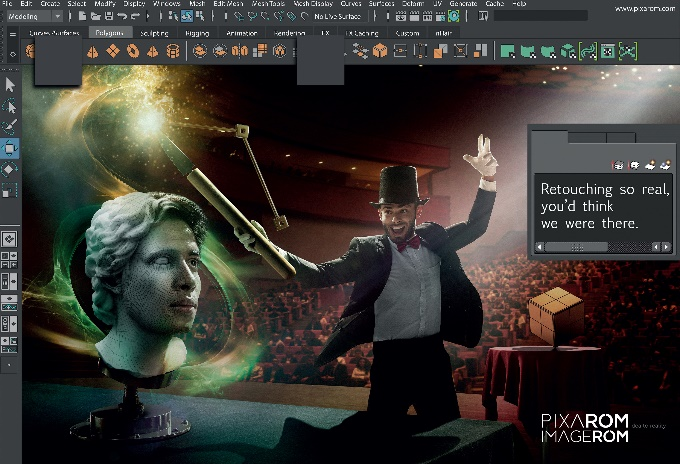Open the Hypershade sphere icon
The width and height of the screenshot is (680, 464).
pyautogui.click(x=454, y=16)
